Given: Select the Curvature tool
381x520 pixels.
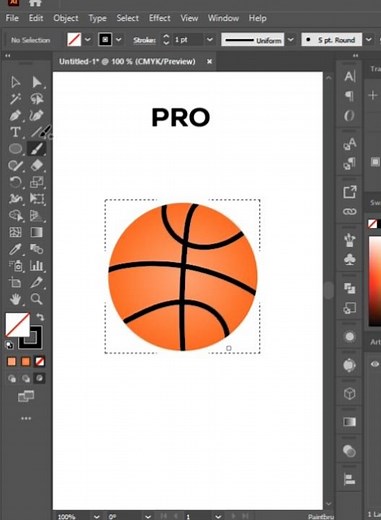Looking at the screenshot, I should point(37,115).
